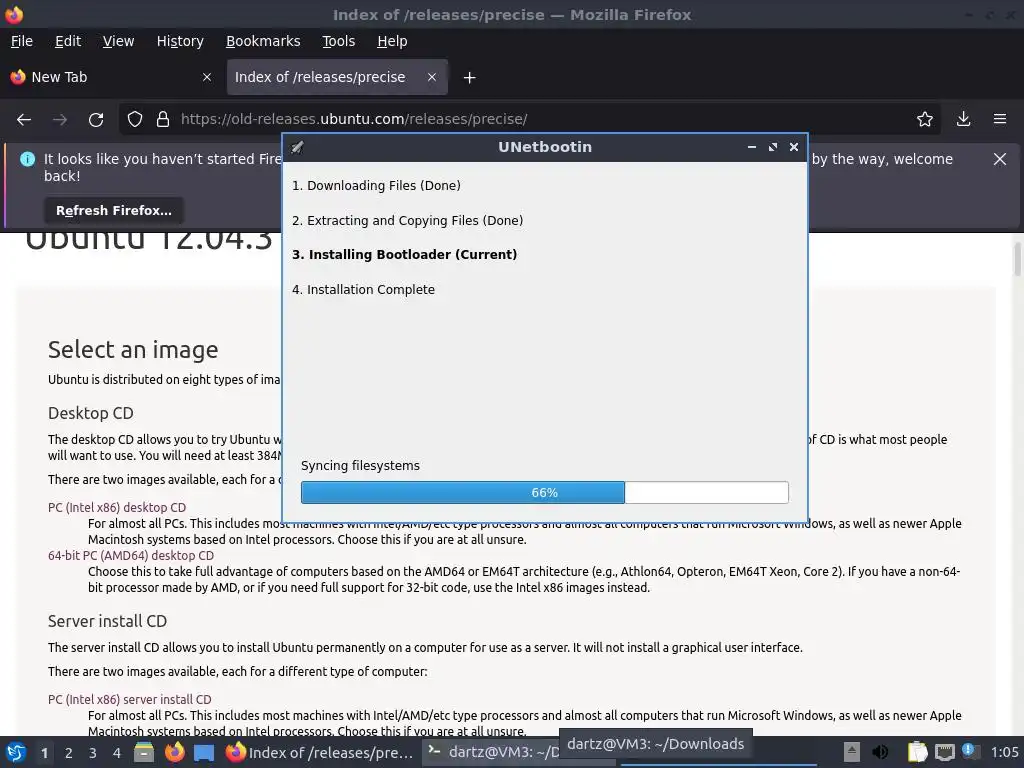
Task: Click the info icon in notification bar
Action: click(27, 159)
